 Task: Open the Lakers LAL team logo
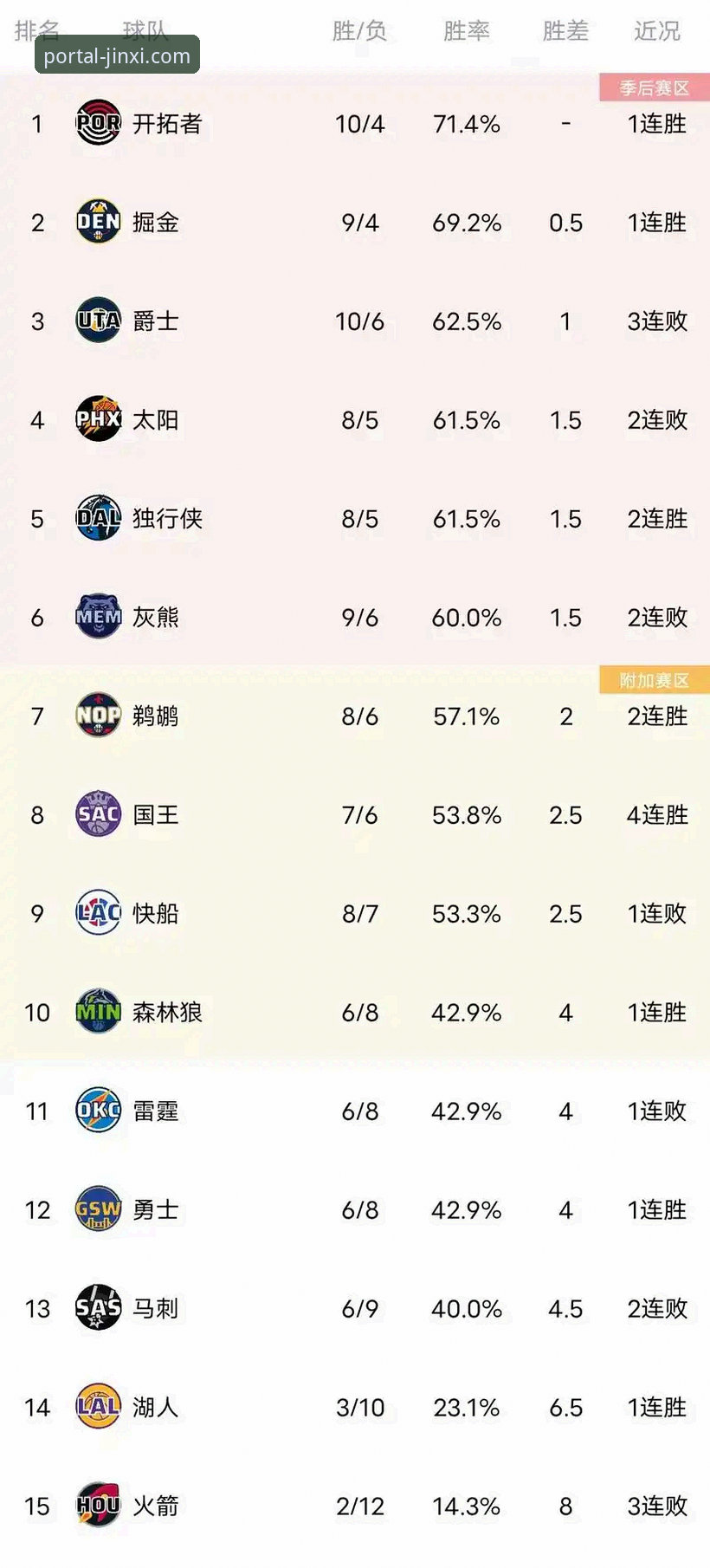point(98,1408)
